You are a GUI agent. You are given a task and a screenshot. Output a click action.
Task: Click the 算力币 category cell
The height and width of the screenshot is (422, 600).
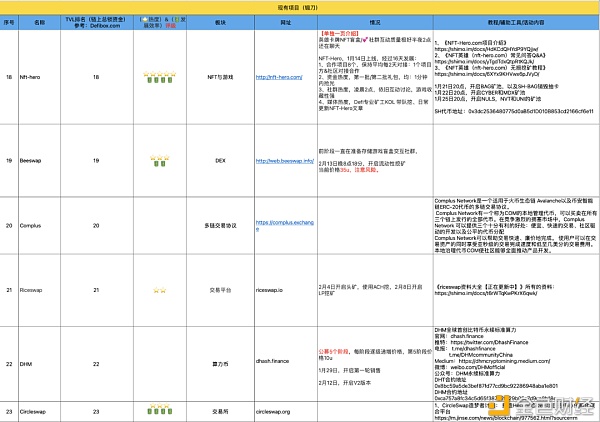[x=220, y=364]
